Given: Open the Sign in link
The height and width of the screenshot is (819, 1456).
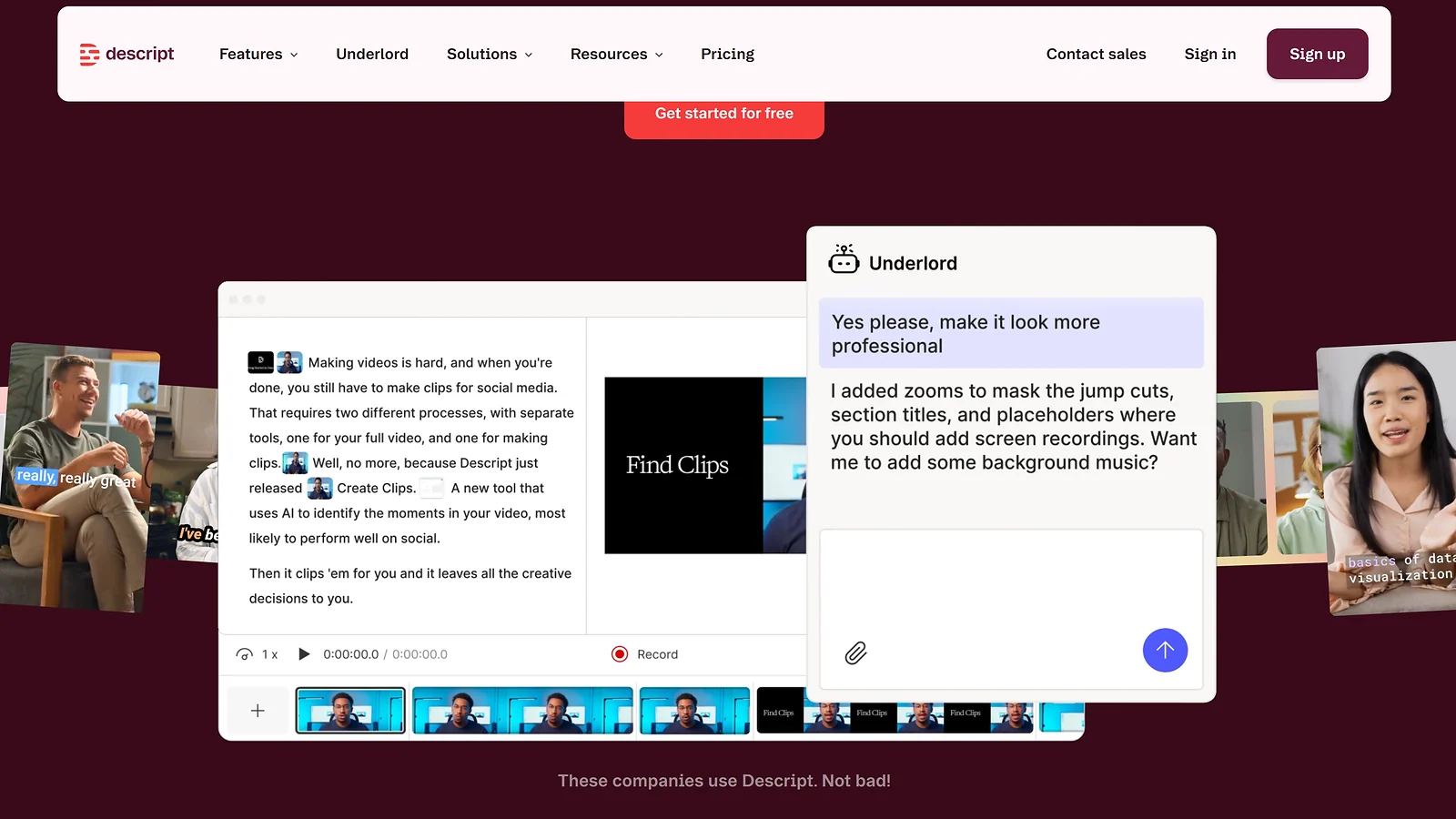Looking at the screenshot, I should click(1209, 55).
